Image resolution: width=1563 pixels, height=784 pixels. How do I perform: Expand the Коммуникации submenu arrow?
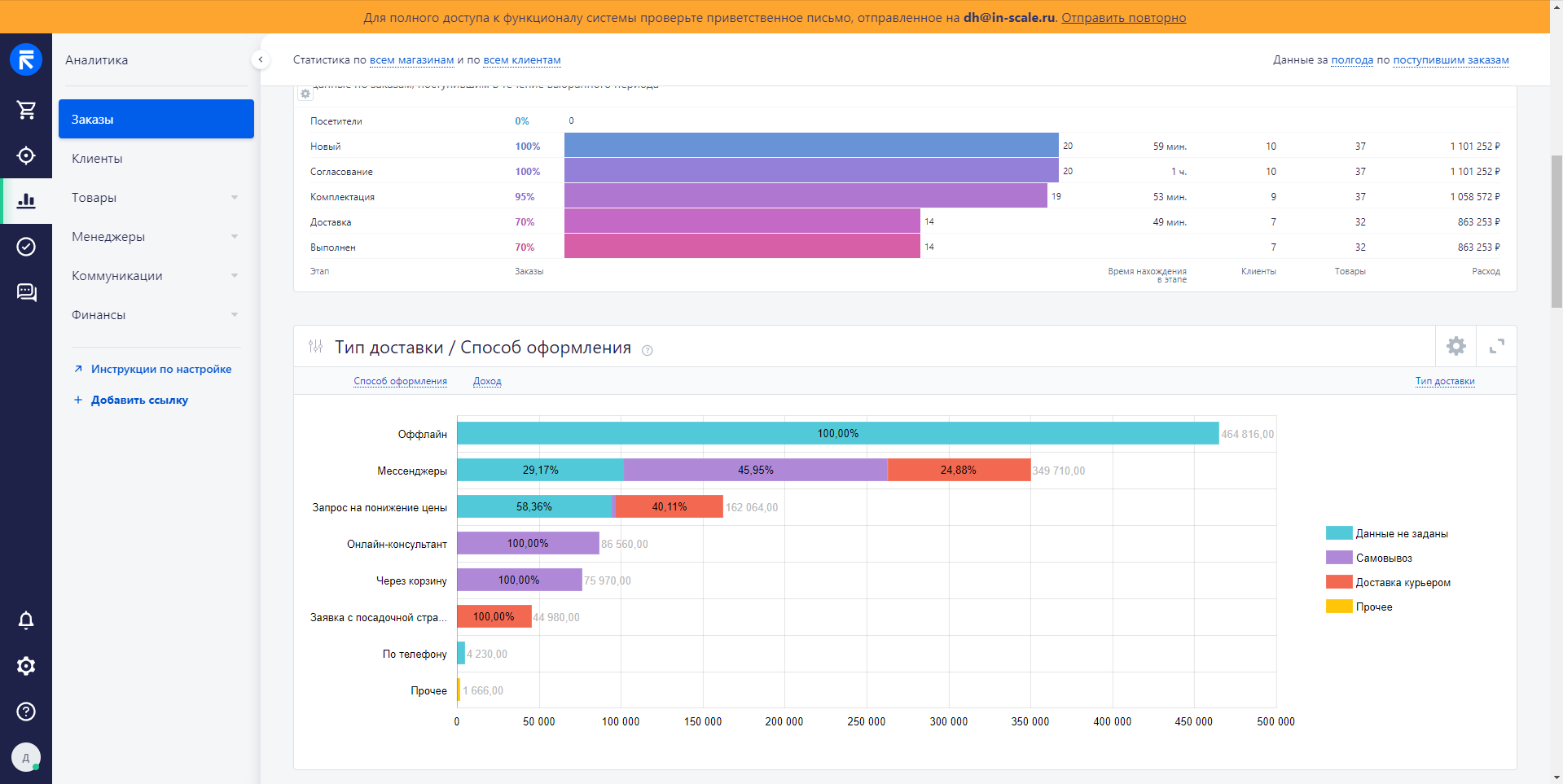235,275
